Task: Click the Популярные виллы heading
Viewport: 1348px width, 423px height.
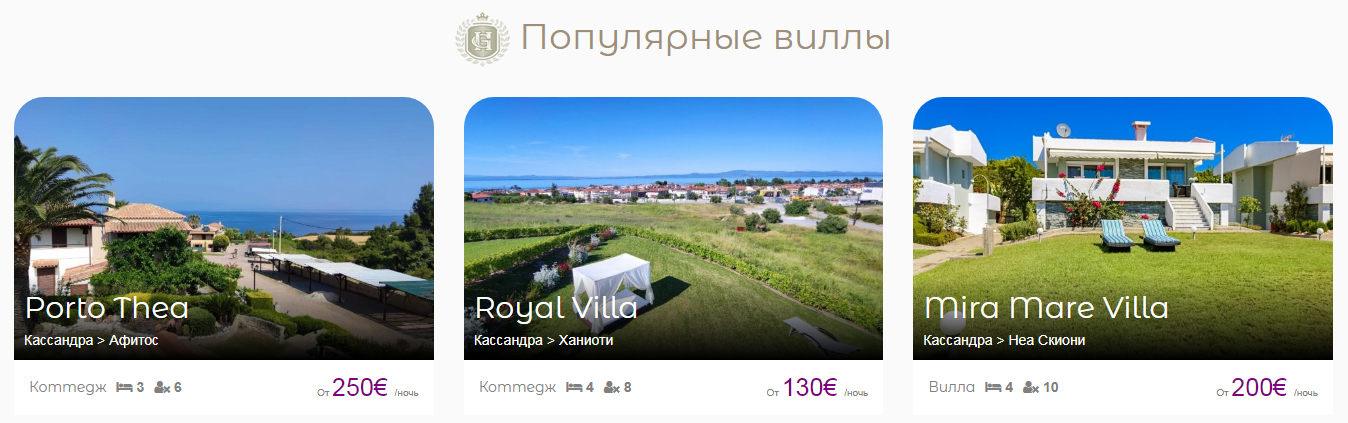Action: pyautogui.click(x=706, y=40)
